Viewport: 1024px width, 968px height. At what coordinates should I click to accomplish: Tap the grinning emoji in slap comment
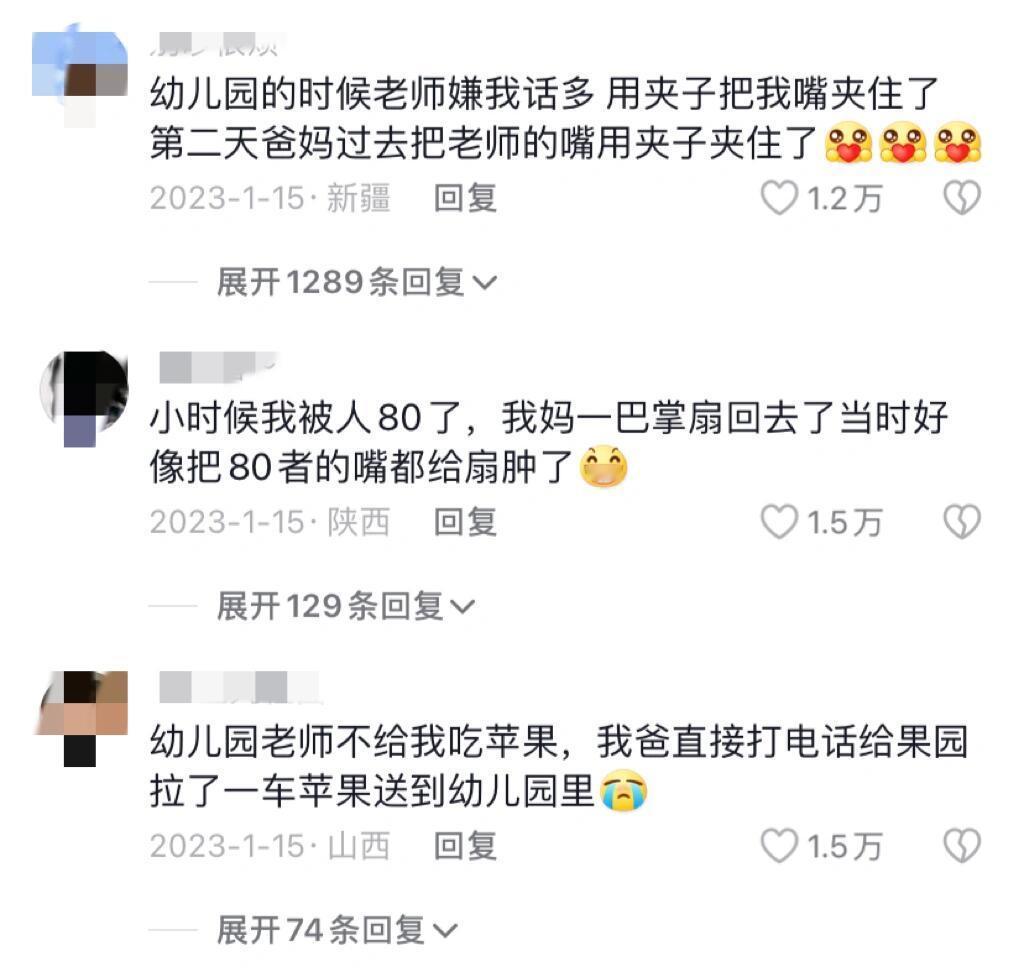tap(604, 466)
